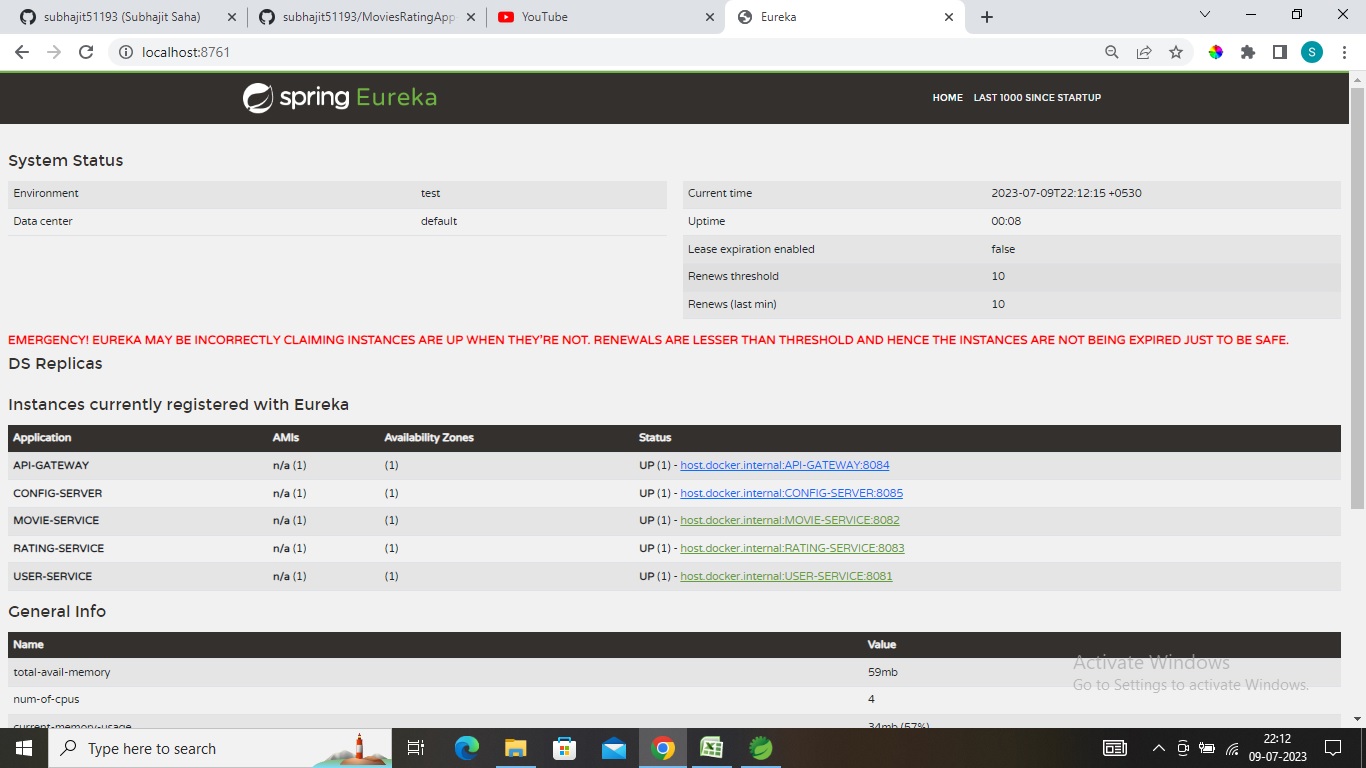Click the Lease expiration enabled label
Viewport: 1366px width, 768px height.
pos(751,249)
